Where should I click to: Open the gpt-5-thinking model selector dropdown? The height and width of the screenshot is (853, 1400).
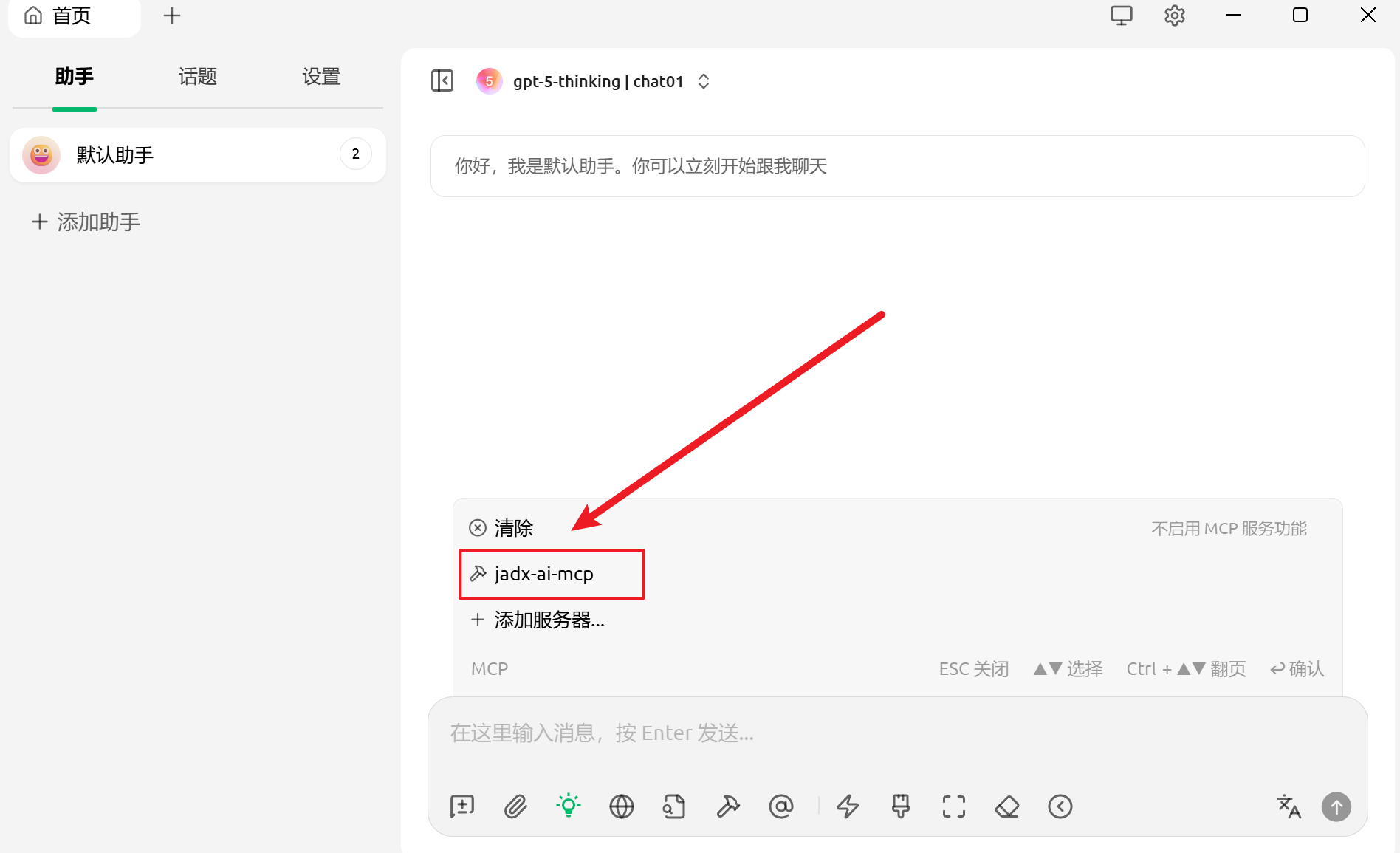click(x=598, y=81)
